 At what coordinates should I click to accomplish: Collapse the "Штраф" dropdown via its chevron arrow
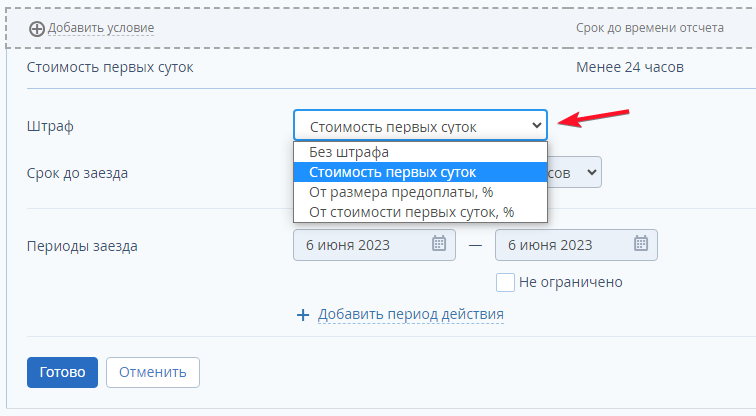click(x=537, y=126)
